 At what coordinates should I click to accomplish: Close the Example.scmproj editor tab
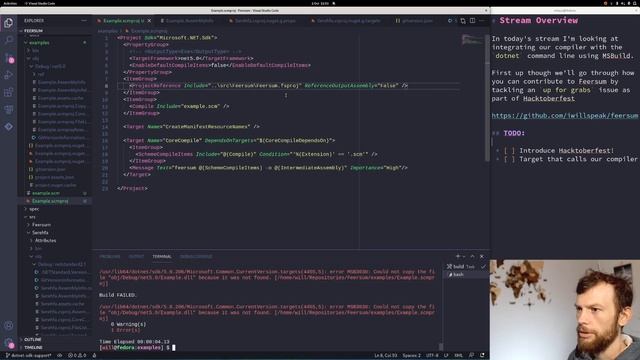click(x=149, y=20)
